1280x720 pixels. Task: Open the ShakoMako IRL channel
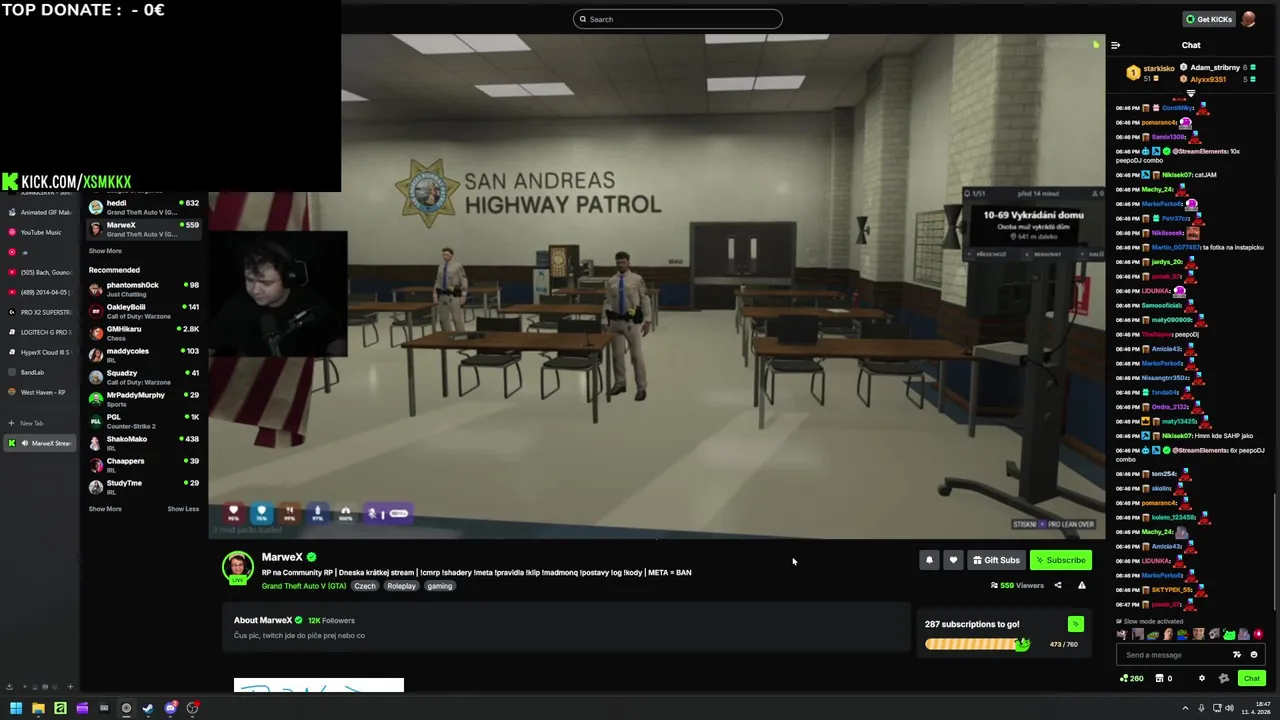pos(143,443)
